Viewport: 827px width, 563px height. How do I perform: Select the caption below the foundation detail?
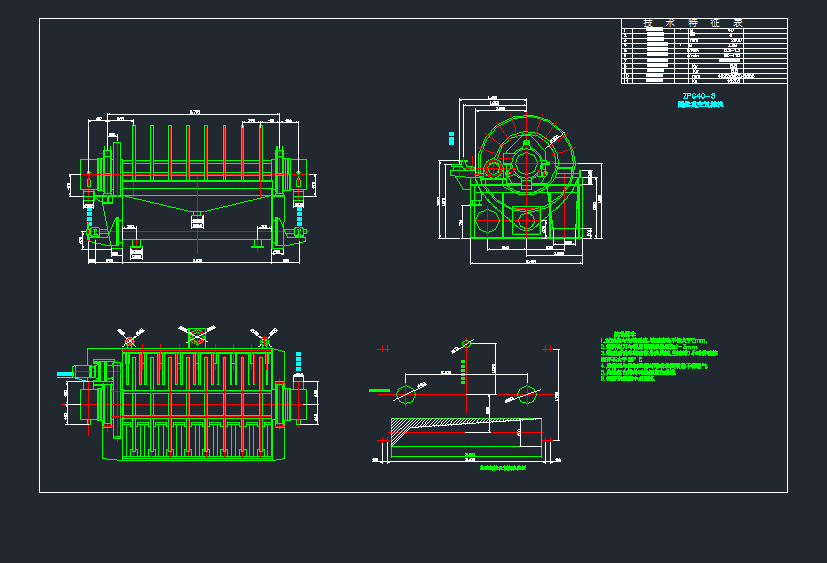tap(502, 468)
